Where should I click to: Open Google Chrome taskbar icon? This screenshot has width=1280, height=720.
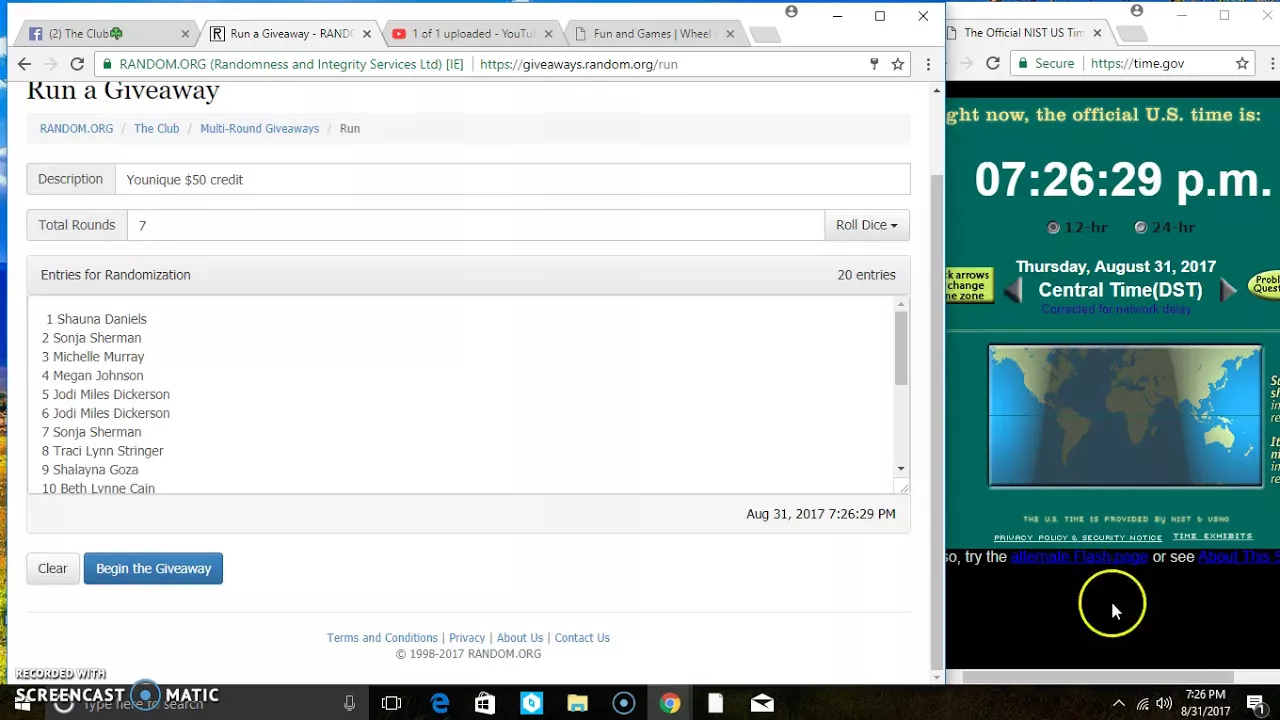669,703
